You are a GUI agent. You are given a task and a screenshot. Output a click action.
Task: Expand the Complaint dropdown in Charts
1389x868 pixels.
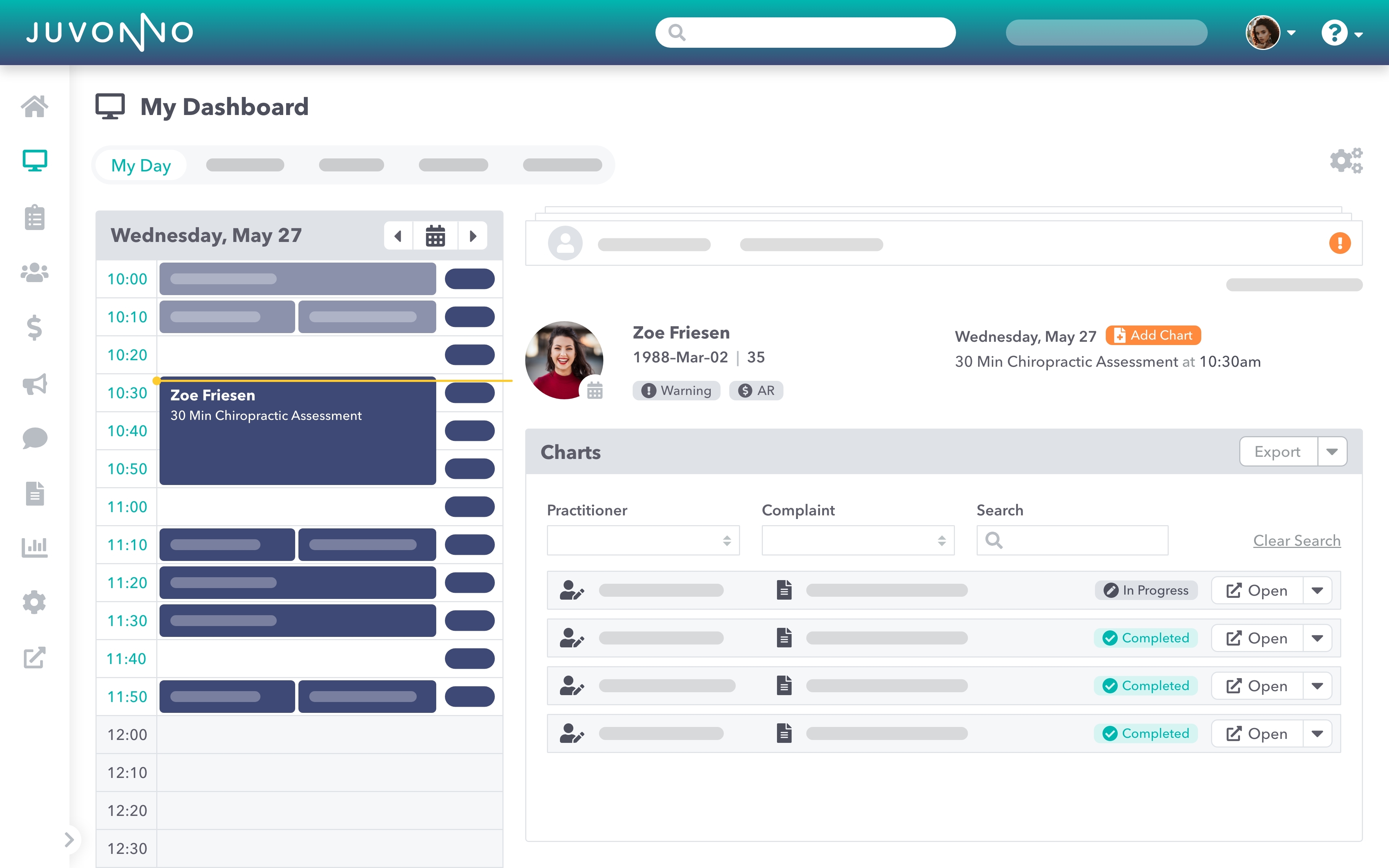(x=858, y=540)
